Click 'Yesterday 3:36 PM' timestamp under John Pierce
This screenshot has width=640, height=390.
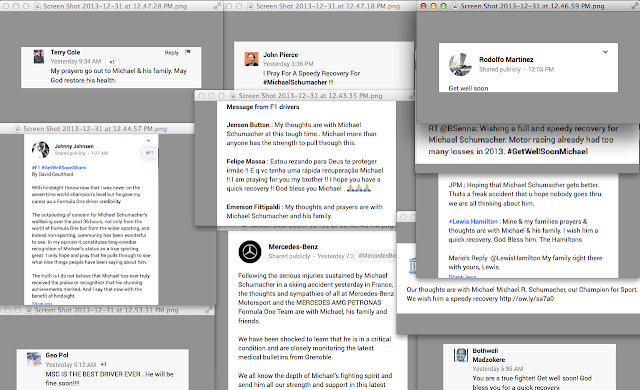pos(288,64)
